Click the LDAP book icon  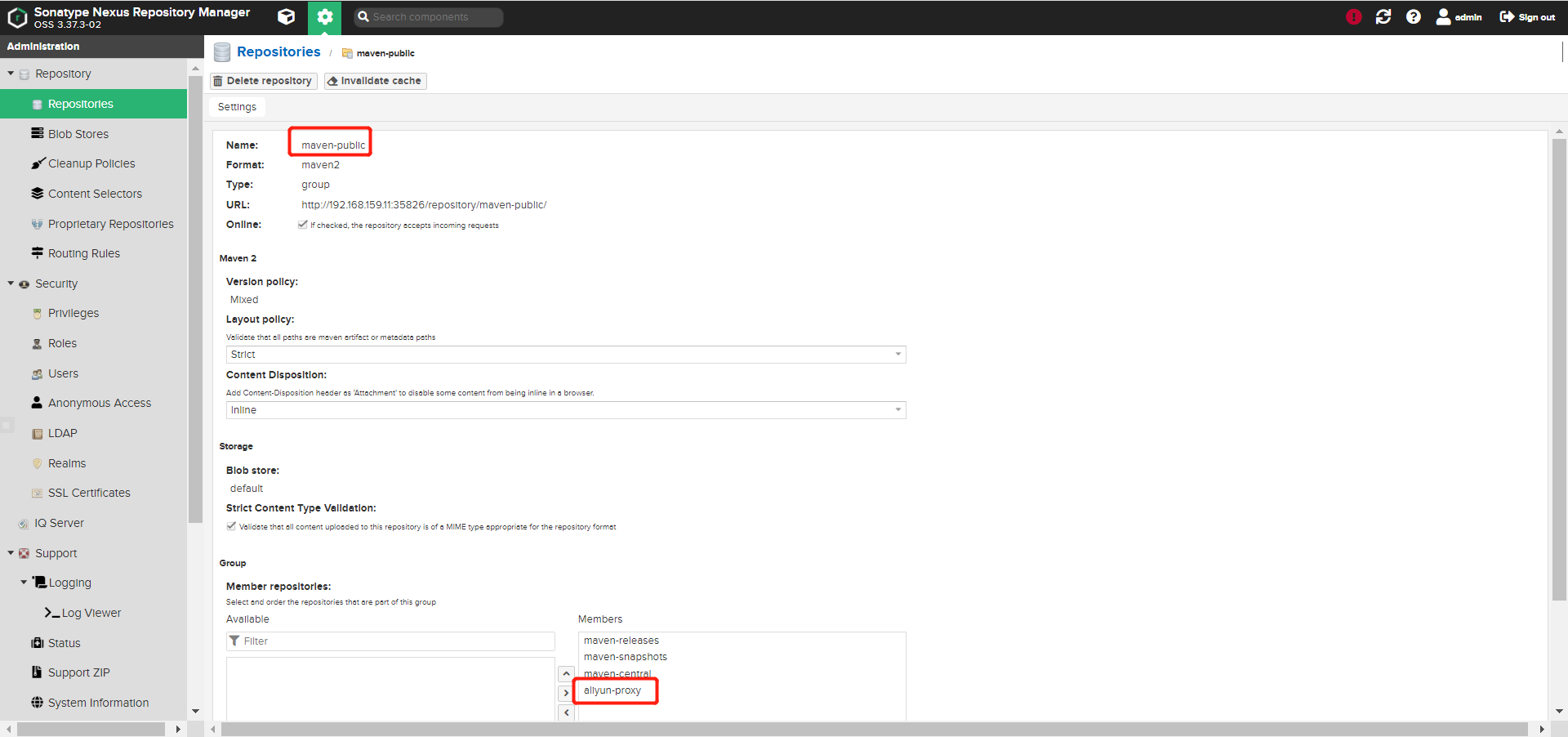click(37, 434)
